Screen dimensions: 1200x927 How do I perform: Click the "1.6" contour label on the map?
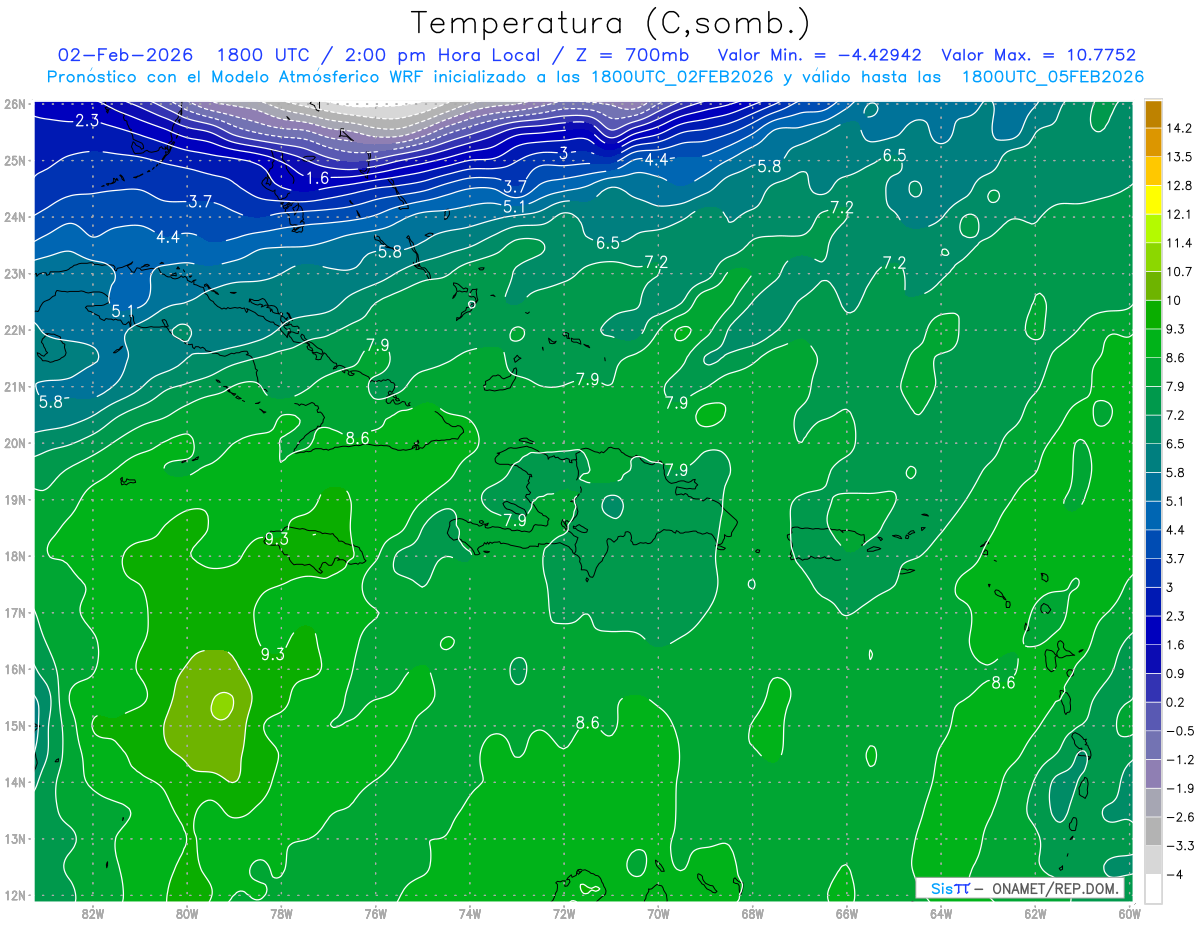click(x=318, y=178)
